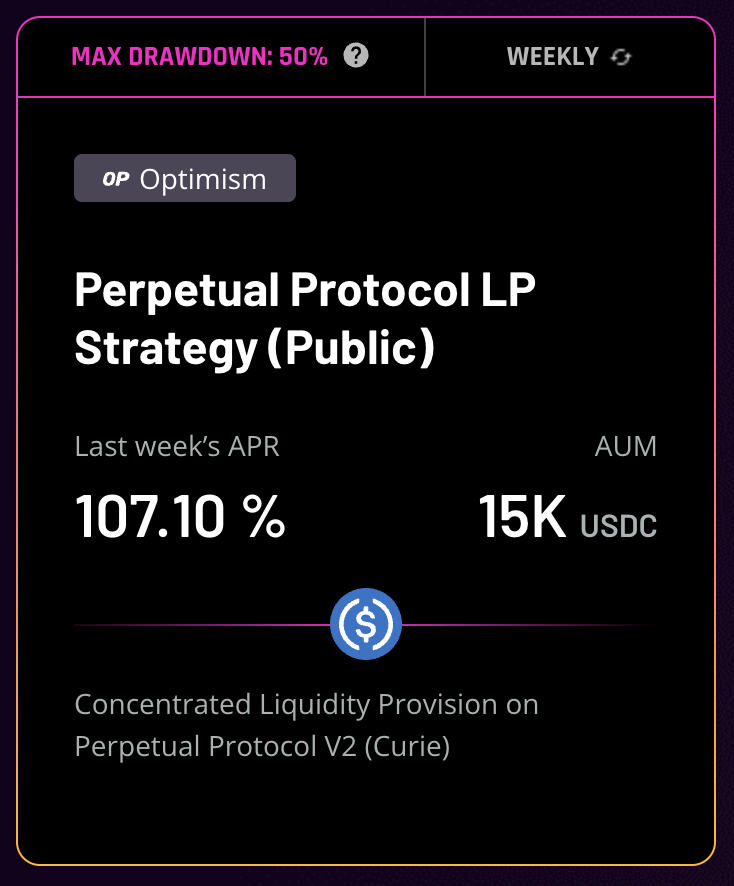Click the Concentrated Liquidity Provision description text
The width and height of the screenshot is (734, 886).
click(306, 704)
